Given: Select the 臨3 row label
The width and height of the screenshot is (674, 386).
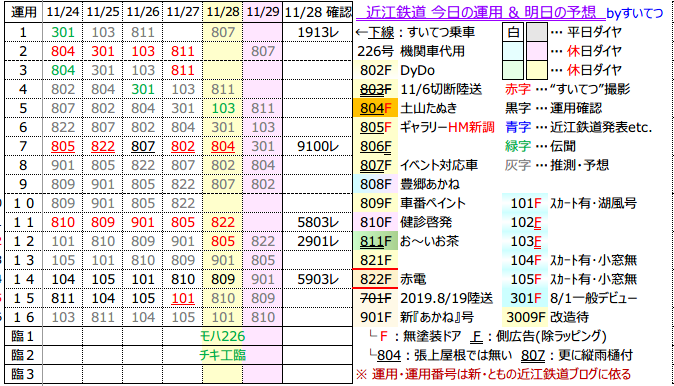Looking at the screenshot, I should pos(23,374).
